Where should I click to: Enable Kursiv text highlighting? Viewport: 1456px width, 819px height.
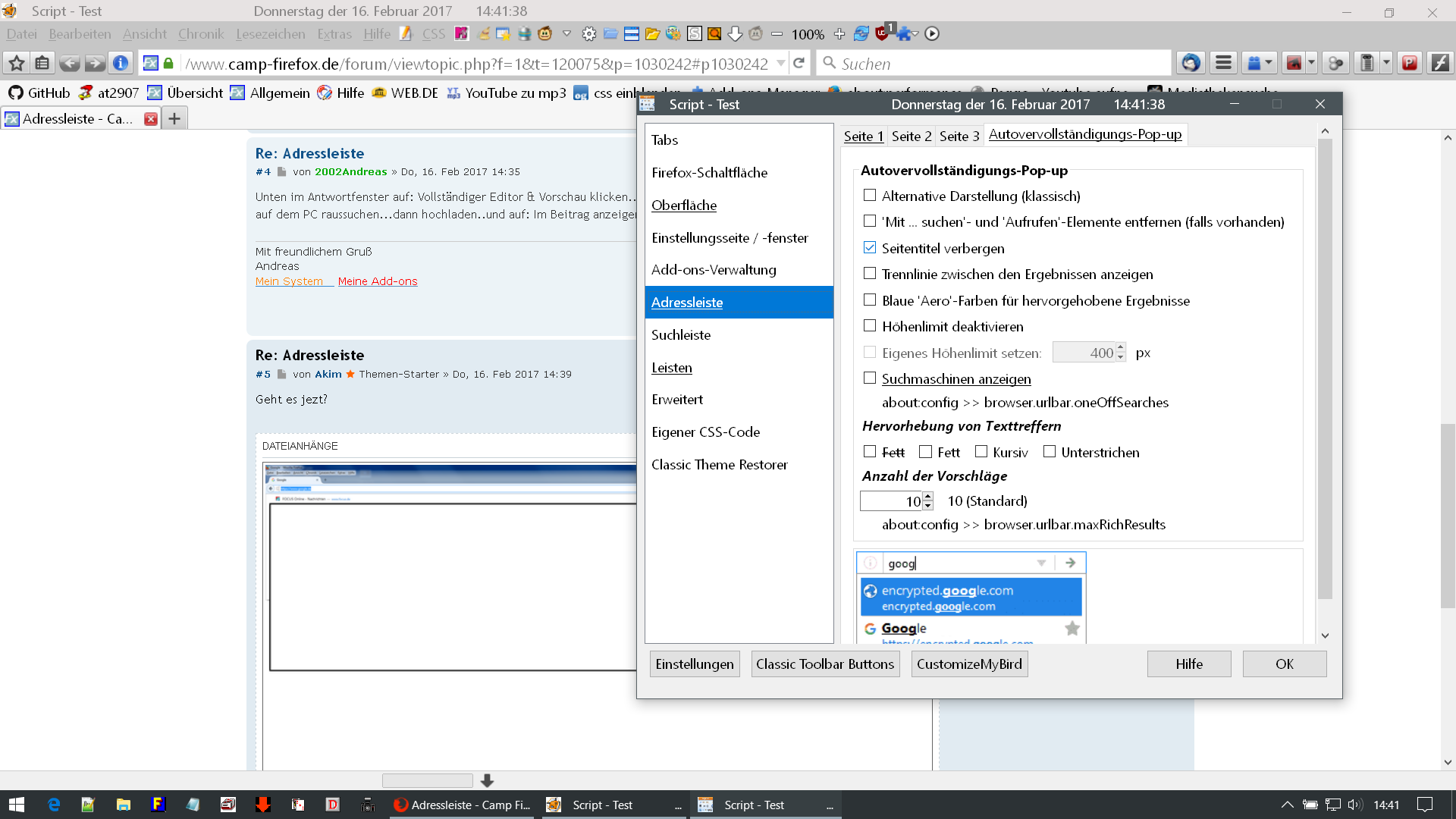[x=981, y=452]
